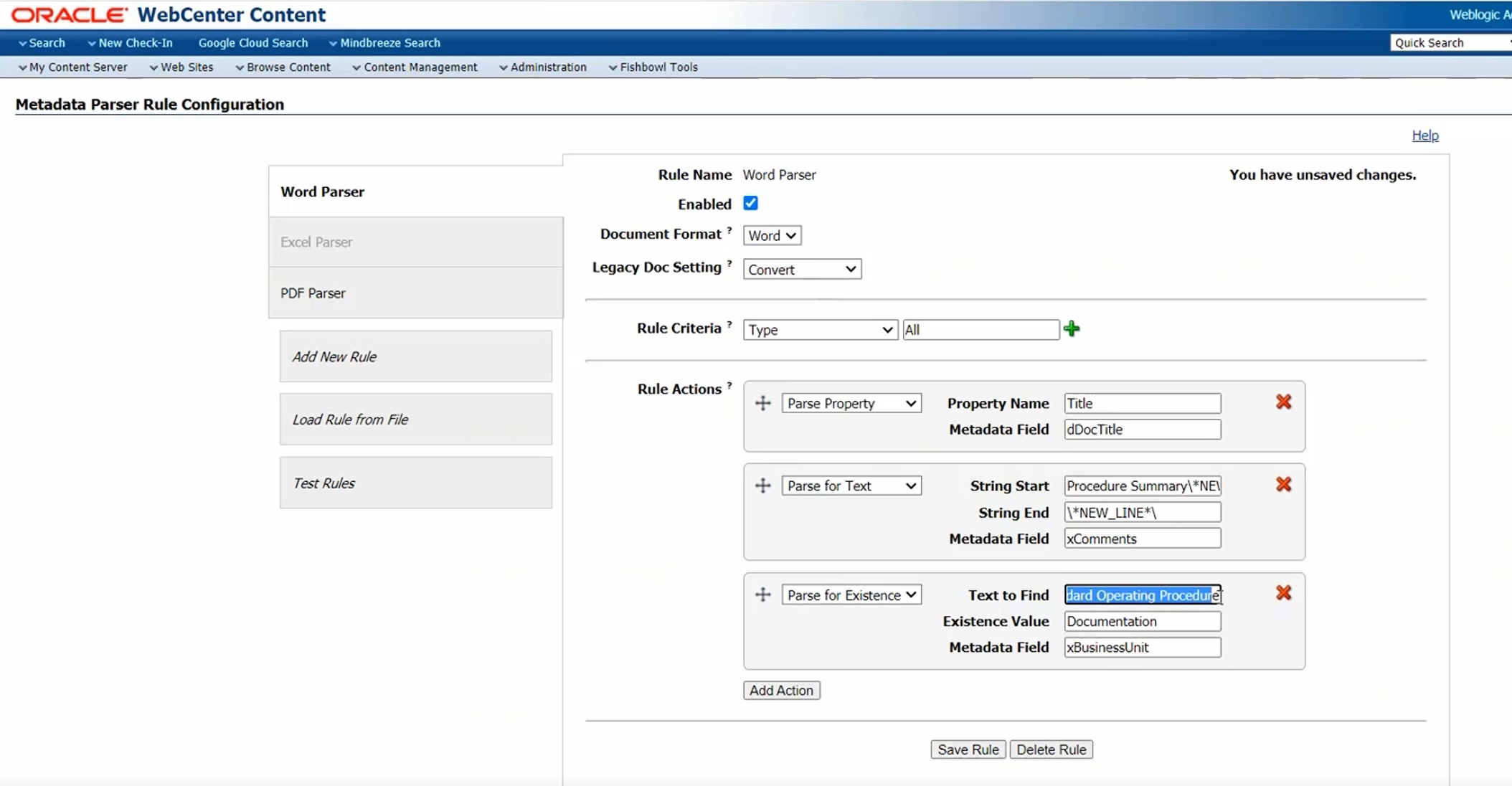The width and height of the screenshot is (1512, 786).
Task: Click the Add Action button
Action: [781, 690]
